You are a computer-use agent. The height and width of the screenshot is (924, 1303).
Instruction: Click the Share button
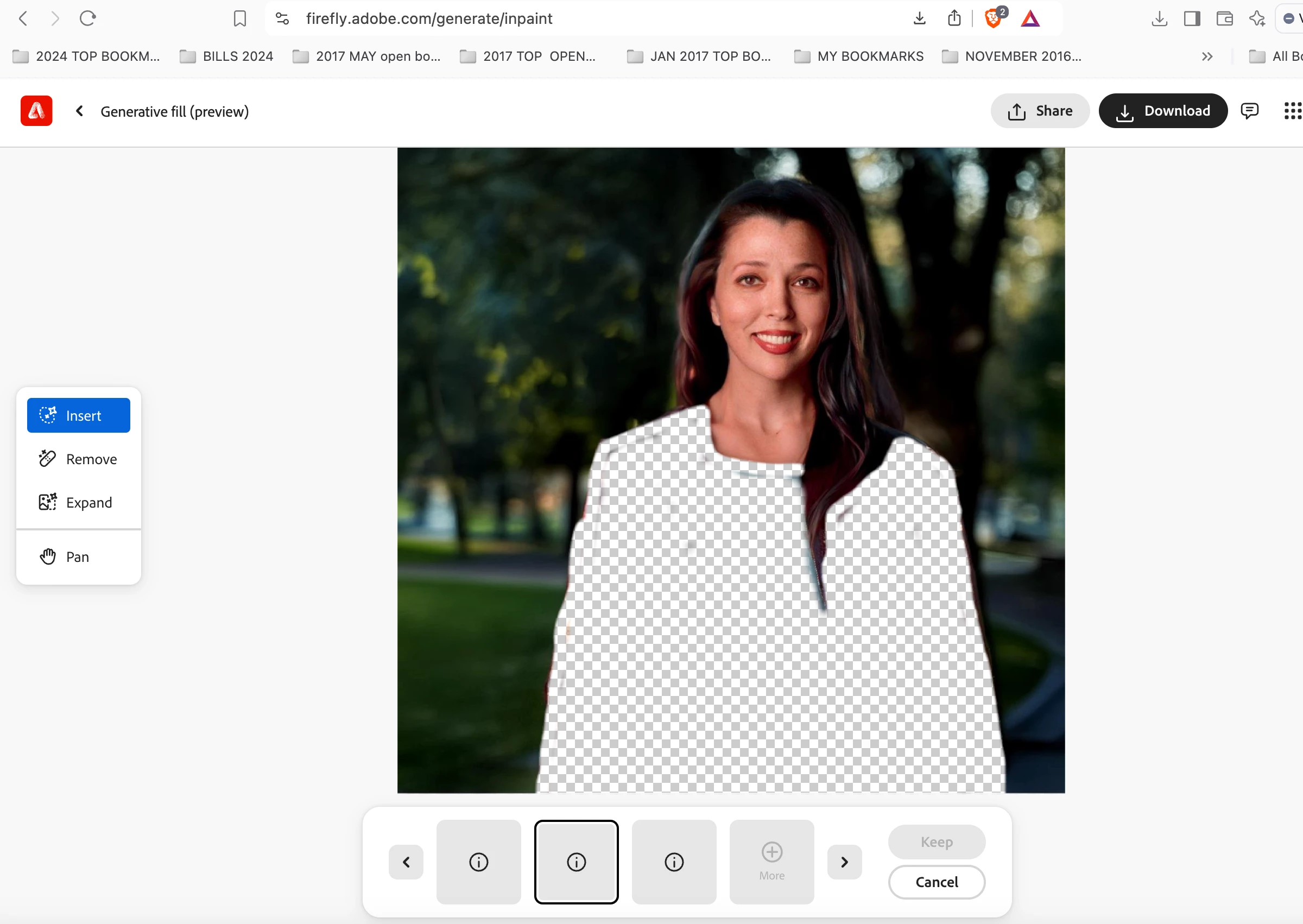tap(1040, 111)
